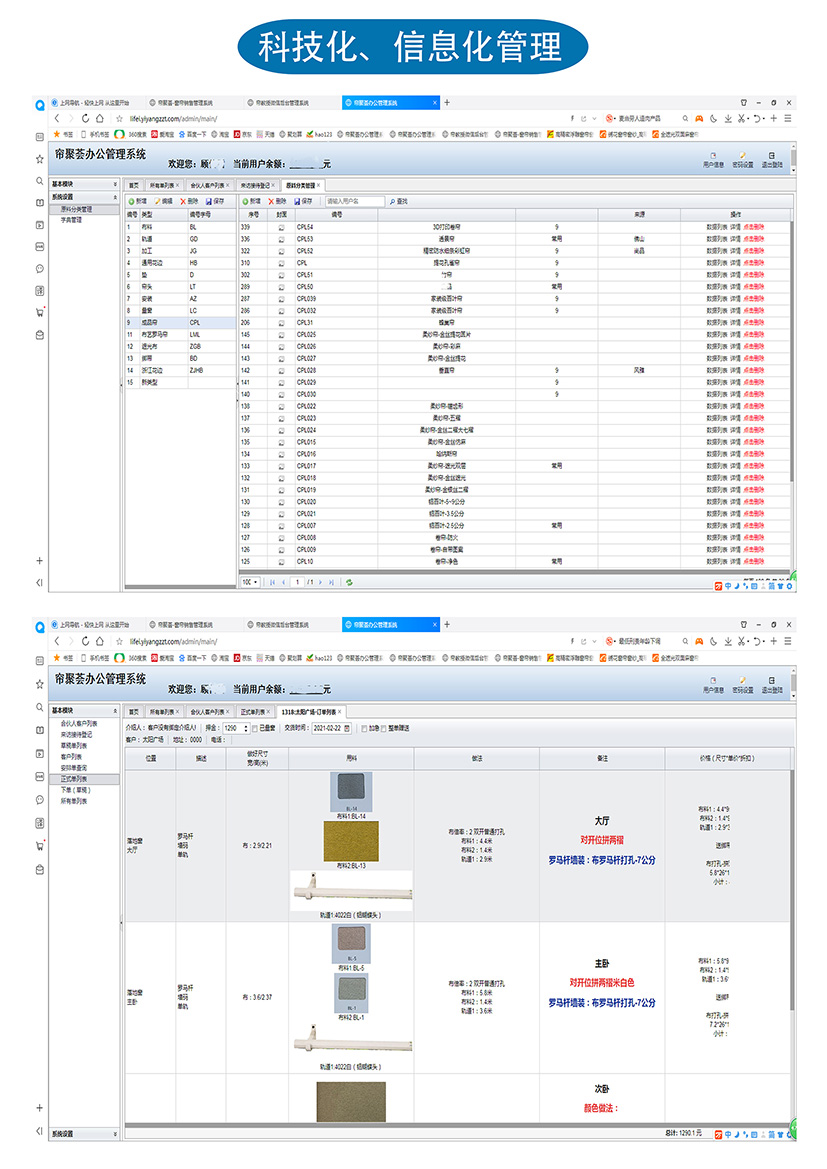This screenshot has width=827, height=1169.
Task: Click 保存 disk icon in left type panel
Action: [x=207, y=201]
